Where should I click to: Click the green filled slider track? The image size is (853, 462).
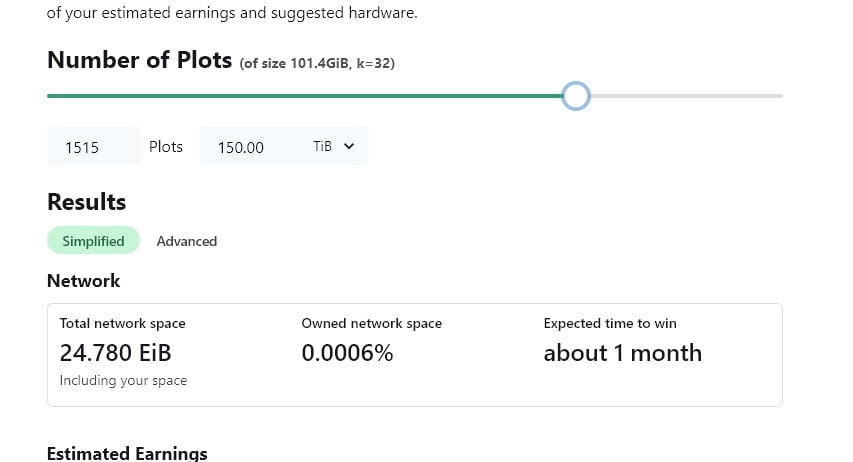click(305, 96)
